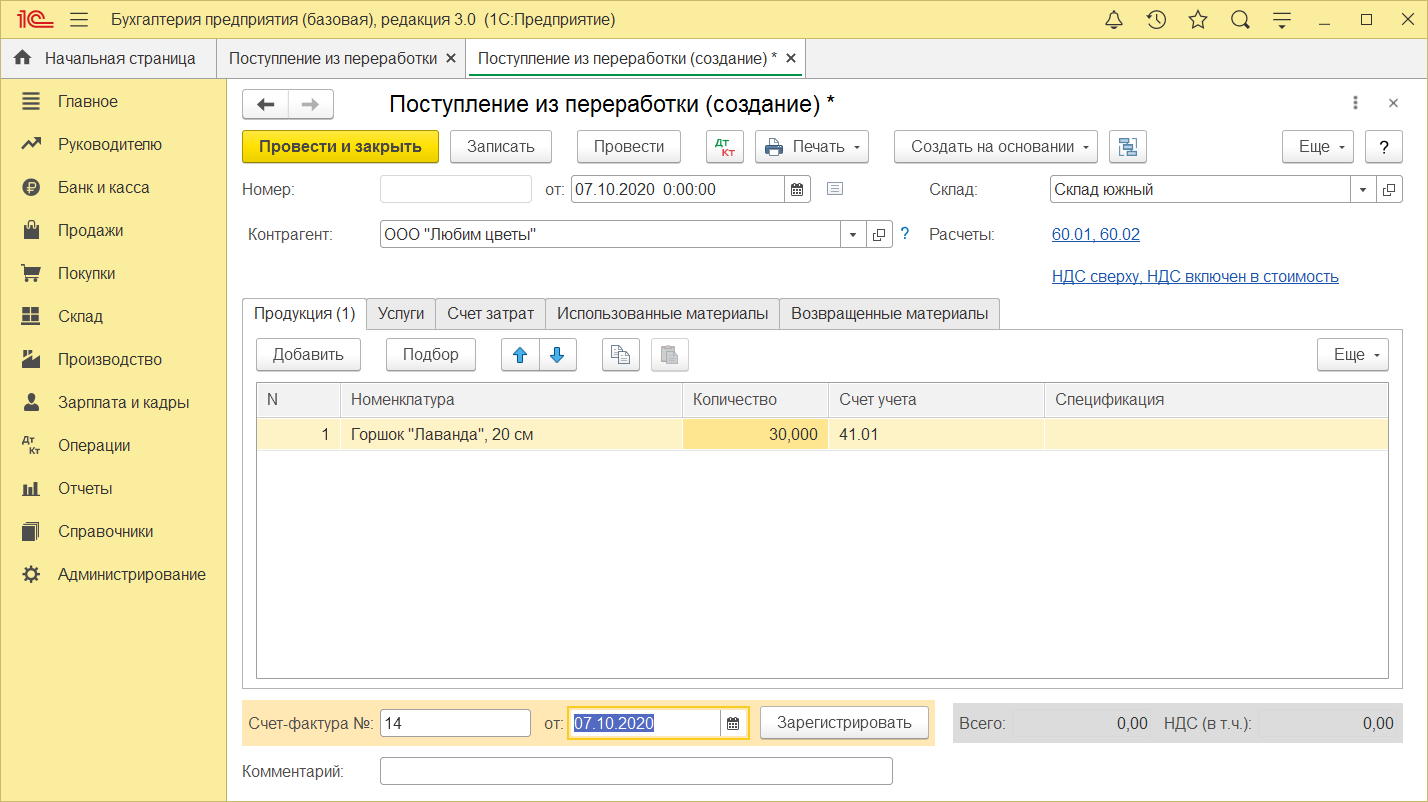Image resolution: width=1428 pixels, height=802 pixels.
Task: Click the Провести button
Action: 629,147
